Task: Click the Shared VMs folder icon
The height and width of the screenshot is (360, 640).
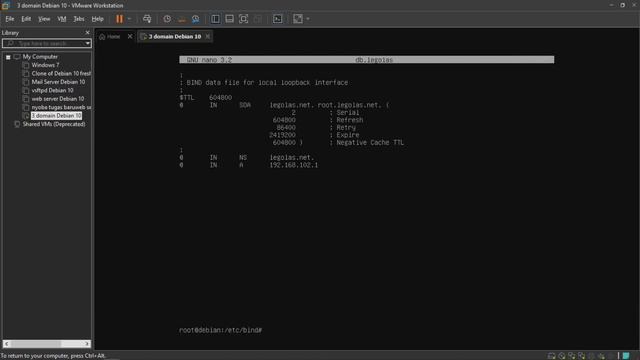Action: pos(17,124)
